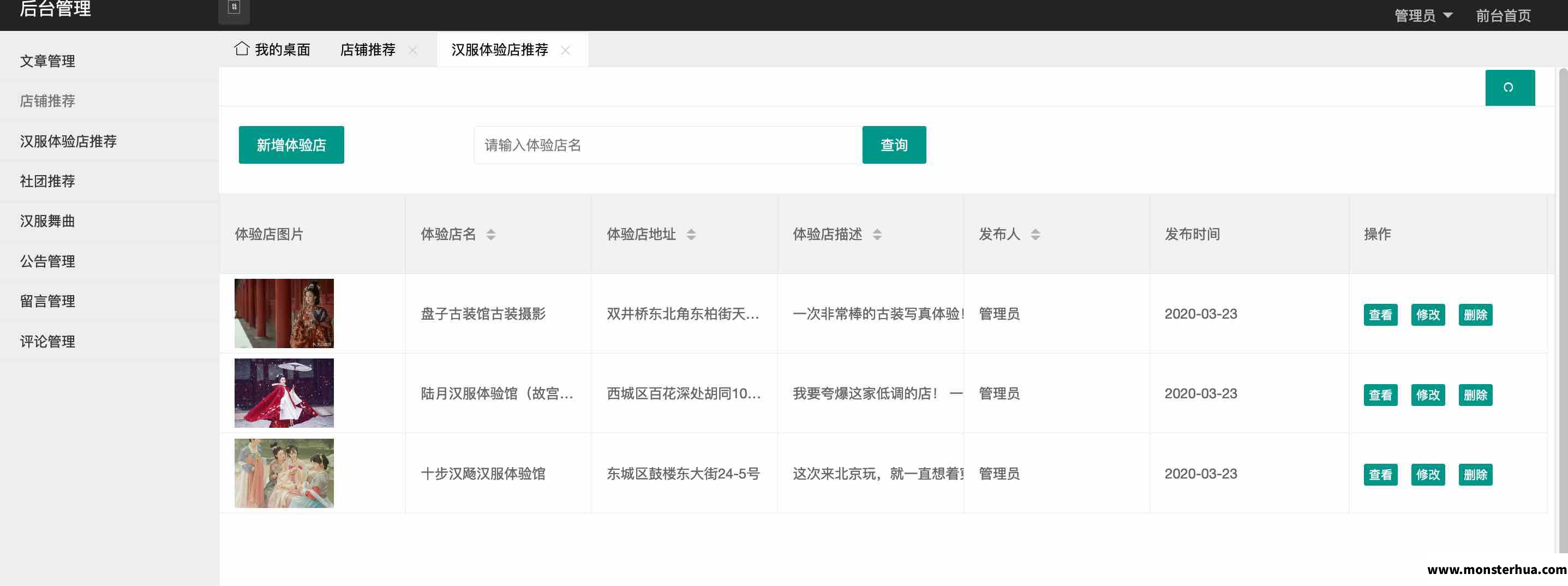The image size is (1568, 586).
Task: Open the 十步汉飏 shop thumbnail image
Action: click(x=284, y=474)
